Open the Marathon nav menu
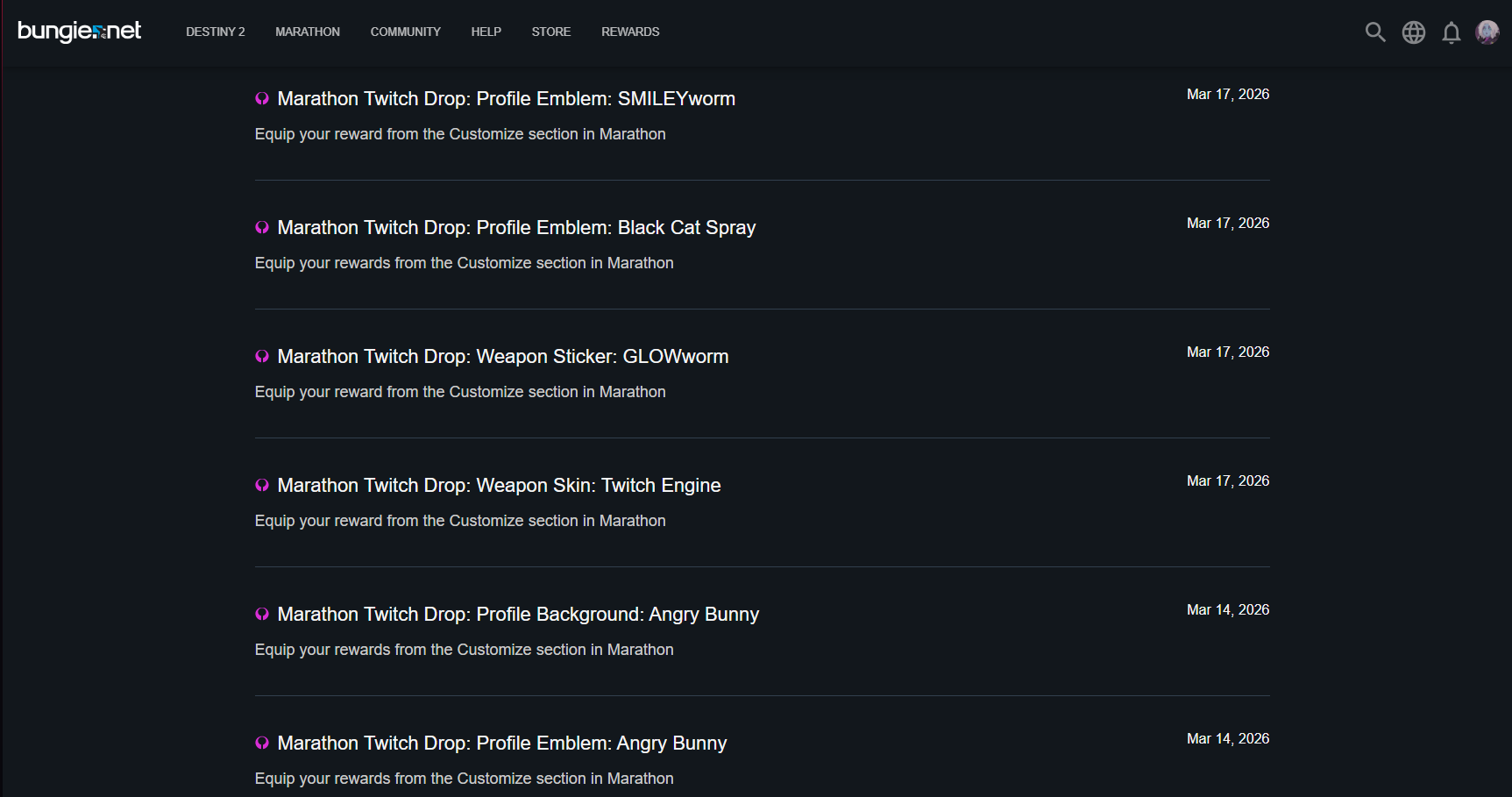Screen dimensions: 1512x797 point(307,32)
